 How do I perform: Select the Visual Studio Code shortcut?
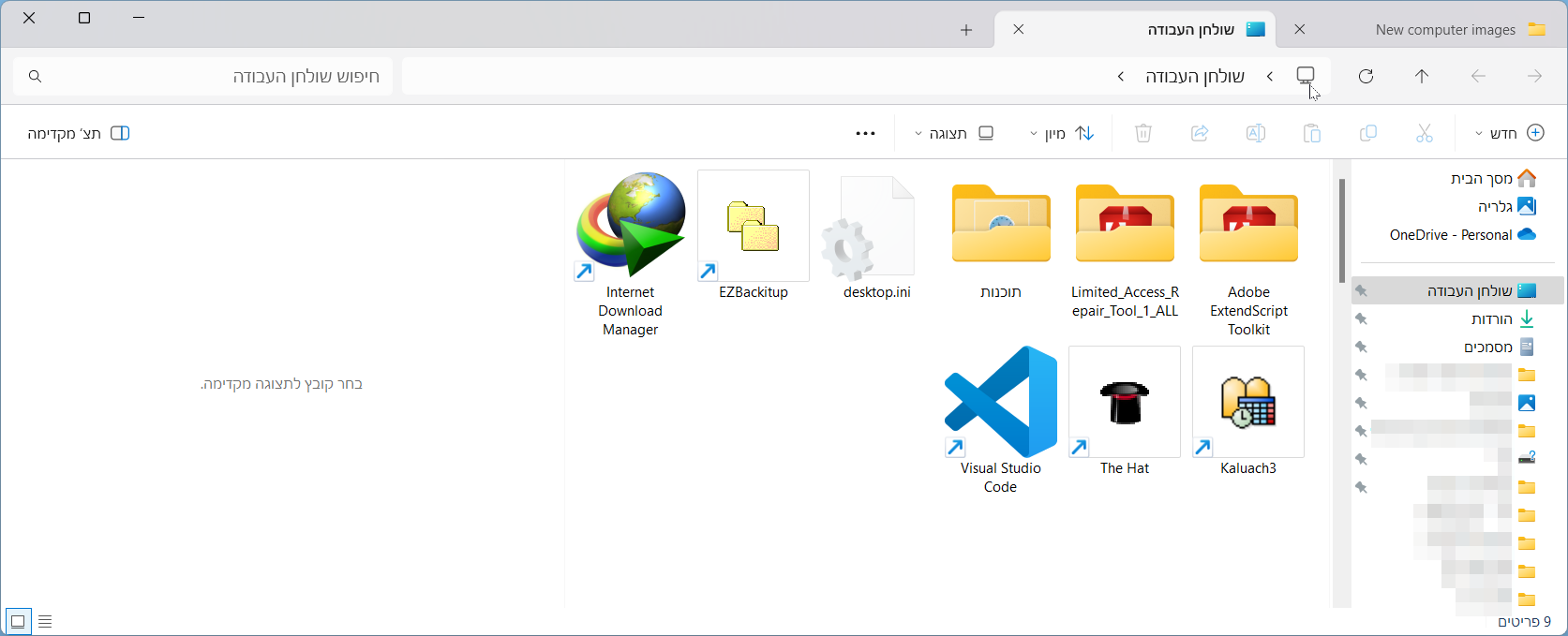[x=1001, y=421]
